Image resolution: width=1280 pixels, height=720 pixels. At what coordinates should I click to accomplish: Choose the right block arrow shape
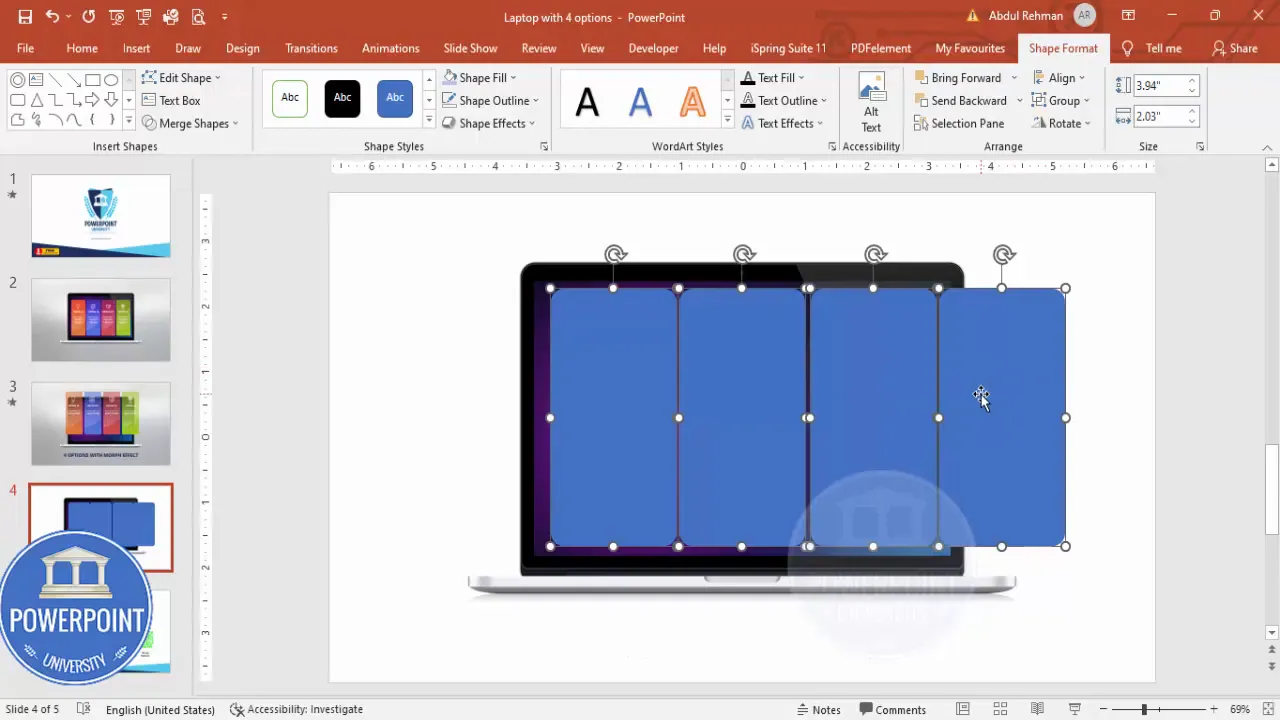pos(92,100)
